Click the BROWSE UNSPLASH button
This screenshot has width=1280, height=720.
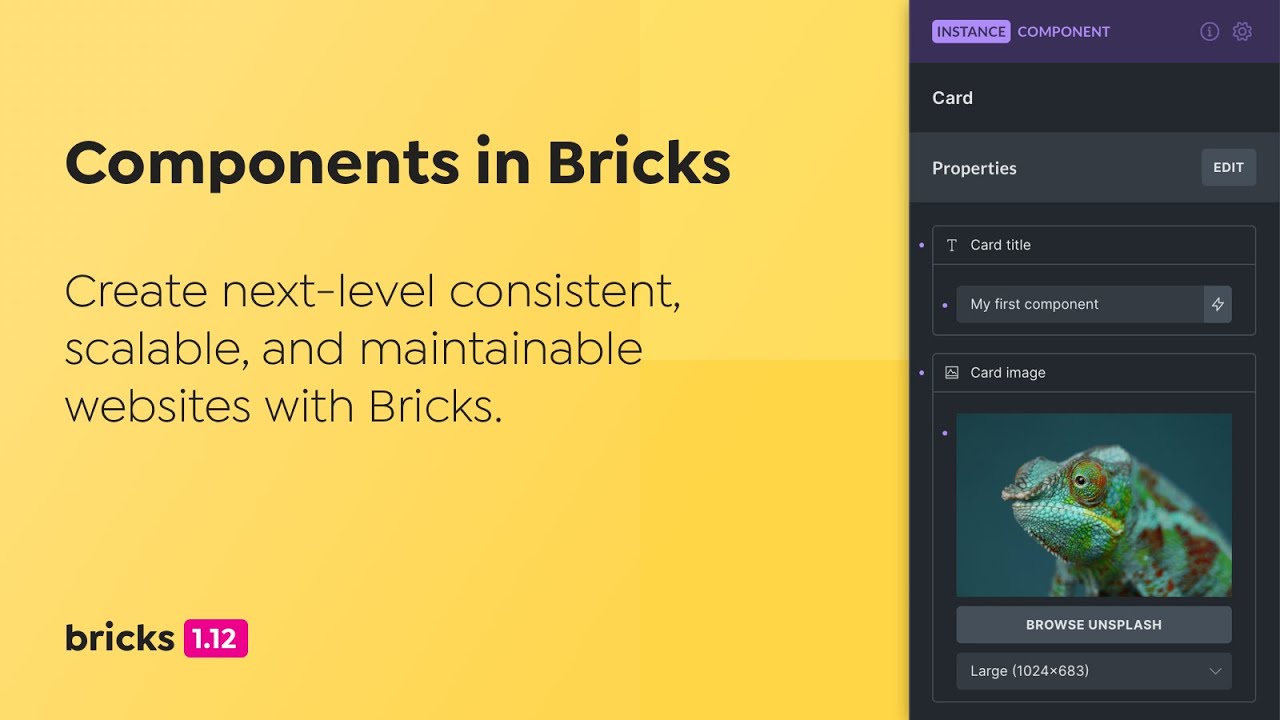tap(1094, 625)
